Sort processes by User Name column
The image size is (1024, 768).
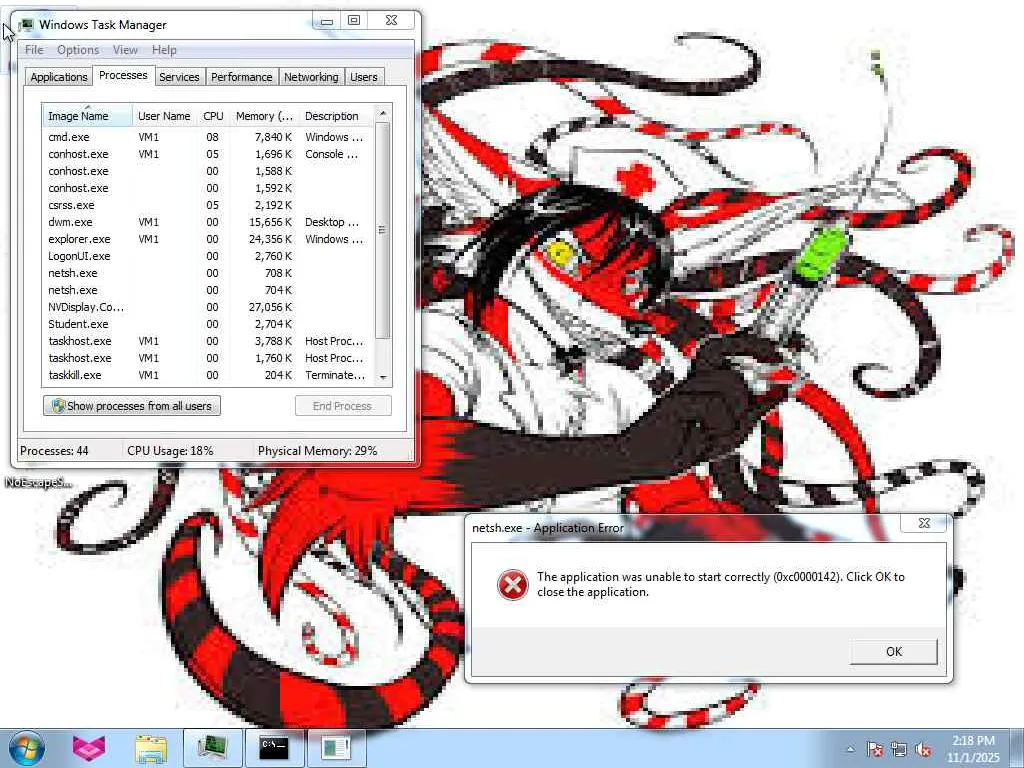click(164, 116)
